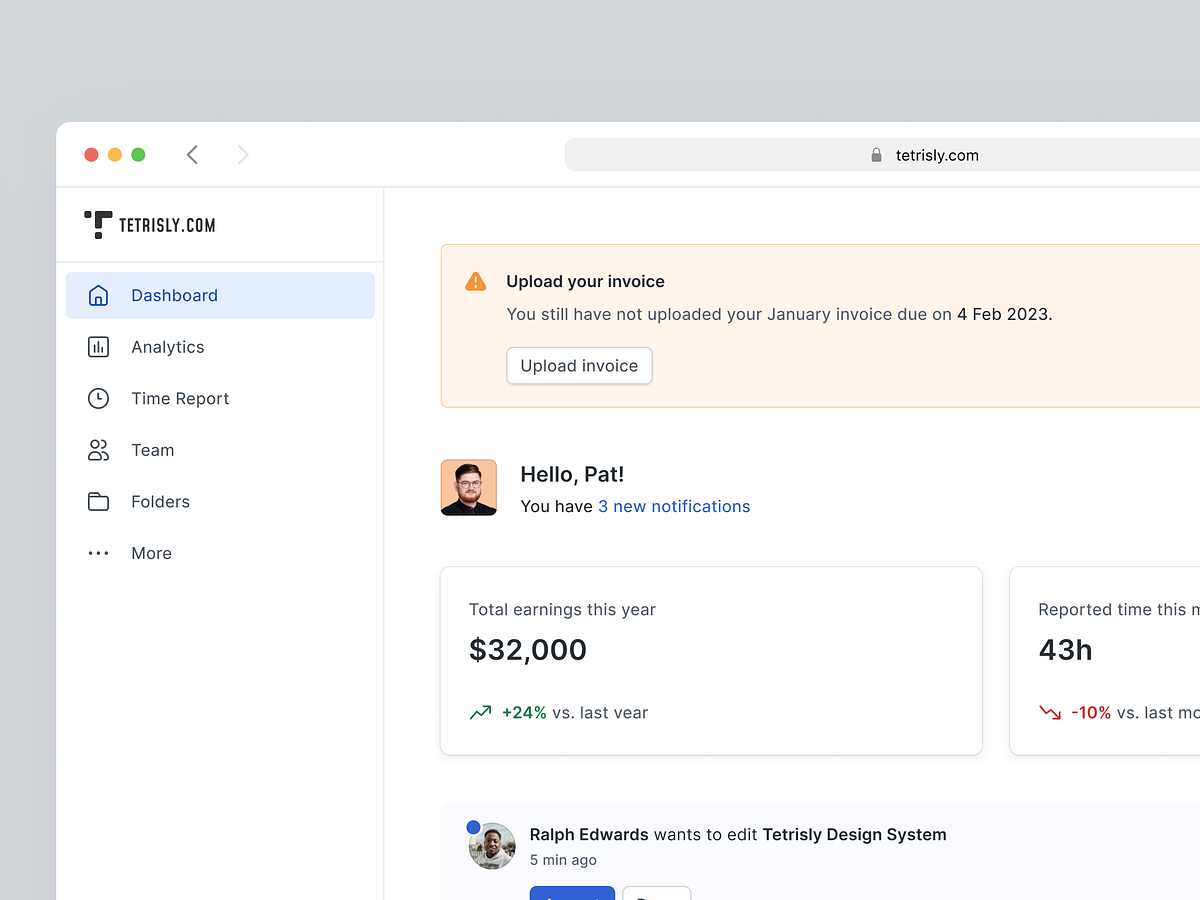Screen dimensions: 1200x900
Task: Click the Time Report clock icon
Action: tap(98, 398)
